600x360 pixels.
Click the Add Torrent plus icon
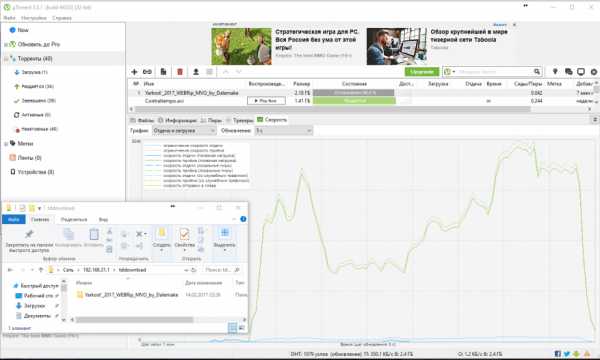coord(134,72)
